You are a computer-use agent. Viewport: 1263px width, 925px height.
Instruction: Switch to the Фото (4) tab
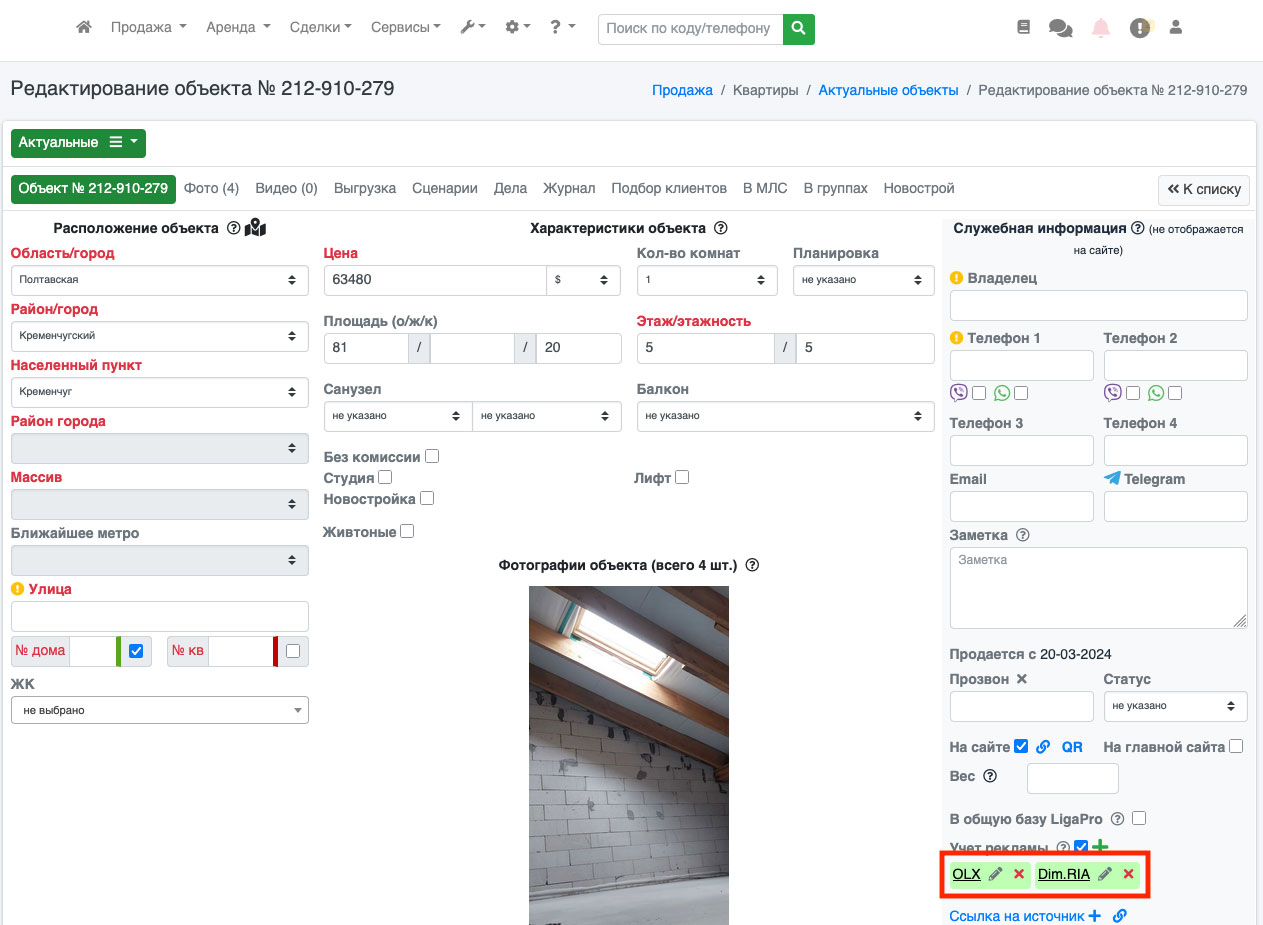[211, 188]
